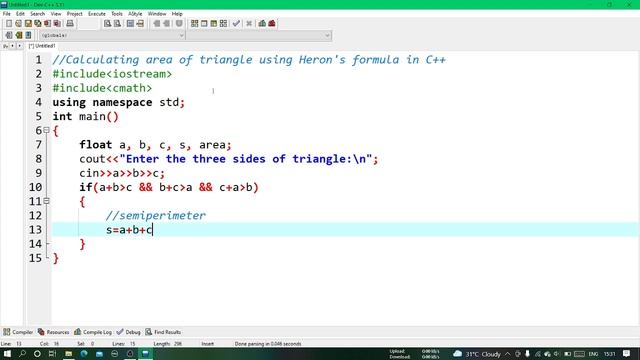Screen dimensions: 640x360
Task: Open taskbar Search magnifier
Action: (22, 354)
